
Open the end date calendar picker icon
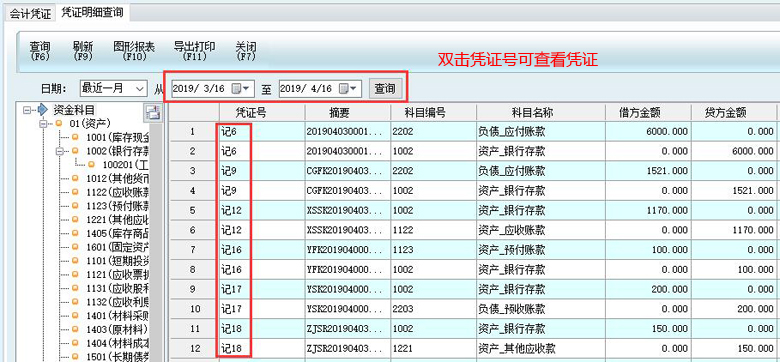point(348,89)
